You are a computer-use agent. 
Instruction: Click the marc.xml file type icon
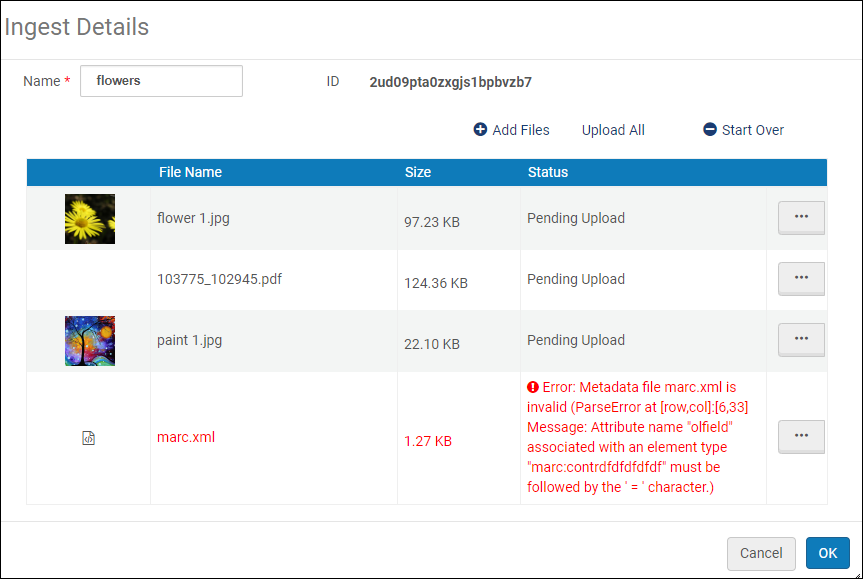(x=88, y=438)
